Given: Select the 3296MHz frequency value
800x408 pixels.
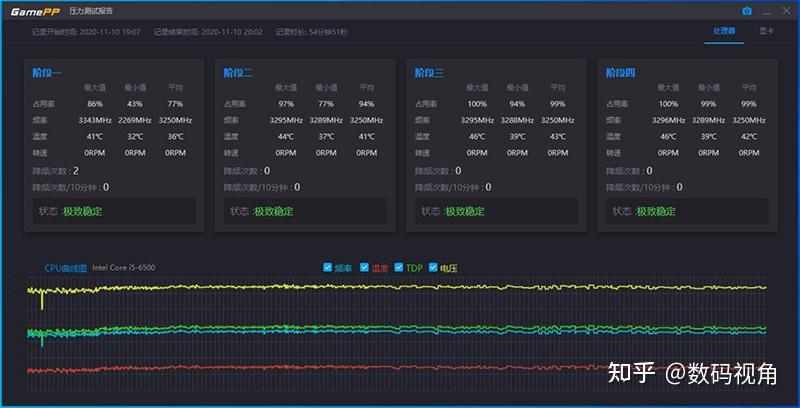Looking at the screenshot, I should point(668,120).
